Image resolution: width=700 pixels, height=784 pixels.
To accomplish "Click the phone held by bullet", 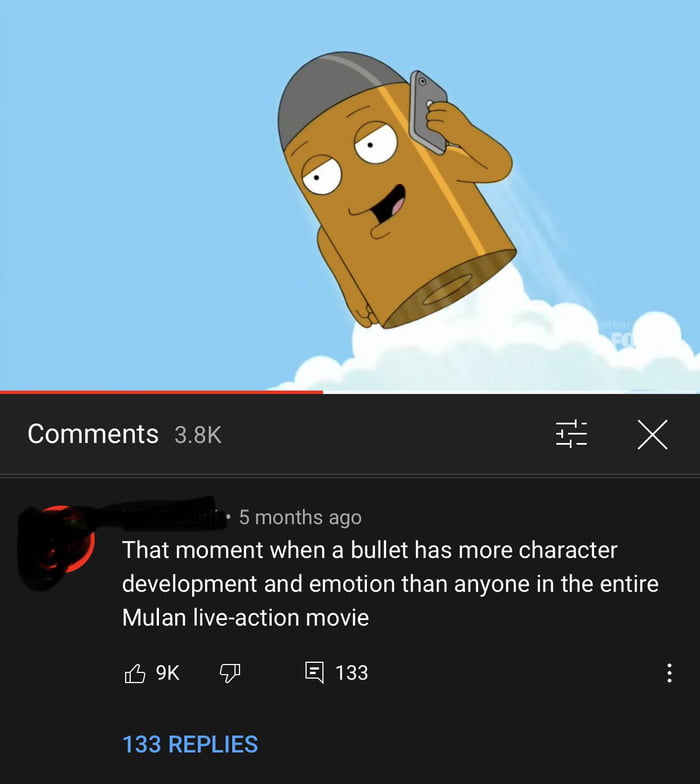I will pyautogui.click(x=428, y=112).
